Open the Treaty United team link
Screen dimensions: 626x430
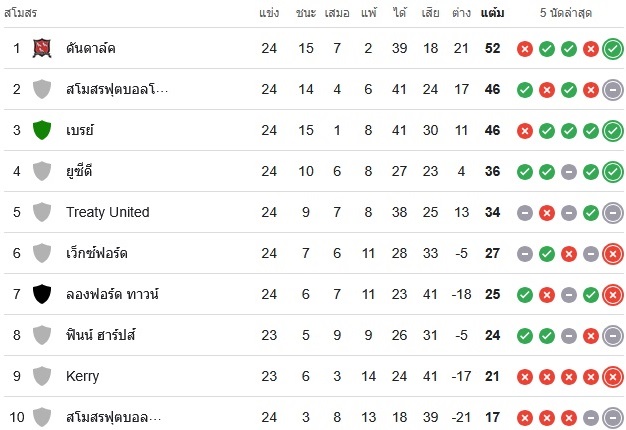coord(108,212)
